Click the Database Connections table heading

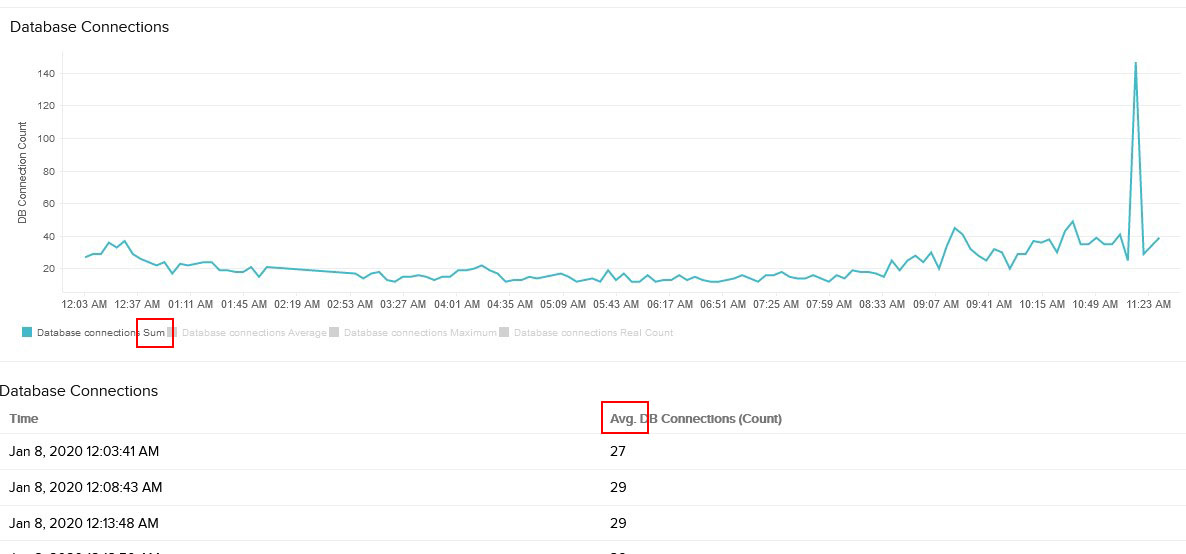(79, 391)
